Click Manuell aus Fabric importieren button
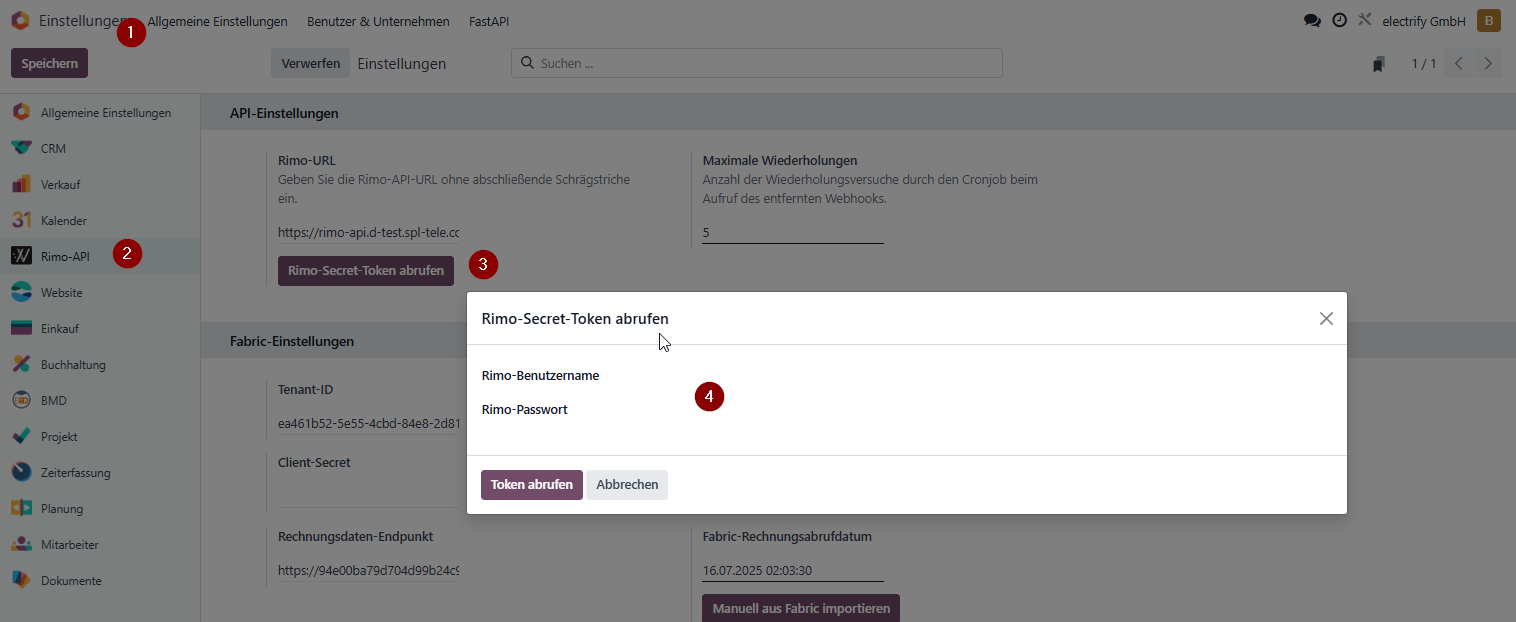The image size is (1516, 622). (801, 608)
